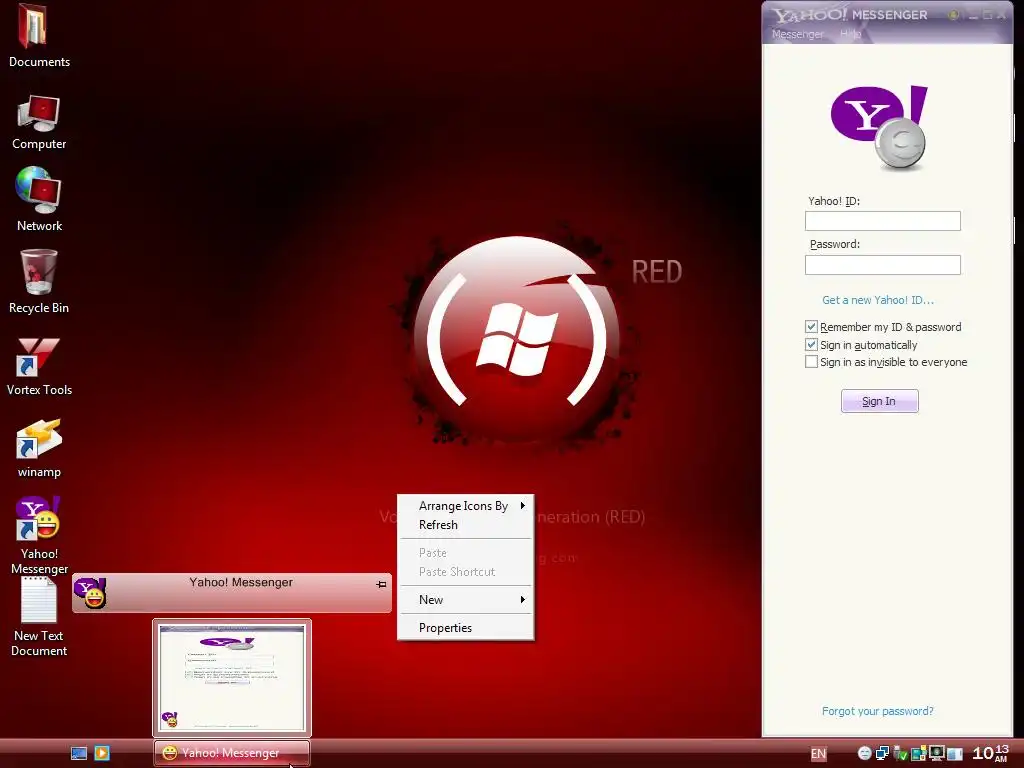Screen dimensions: 1024x768
Task: Open the Messenger menu
Action: click(x=797, y=34)
